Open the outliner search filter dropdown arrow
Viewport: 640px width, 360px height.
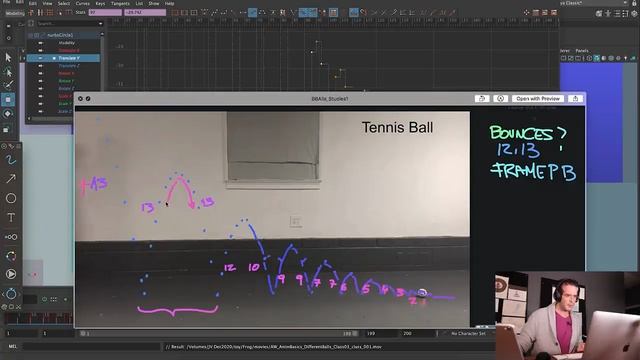pyautogui.click(x=100, y=24)
